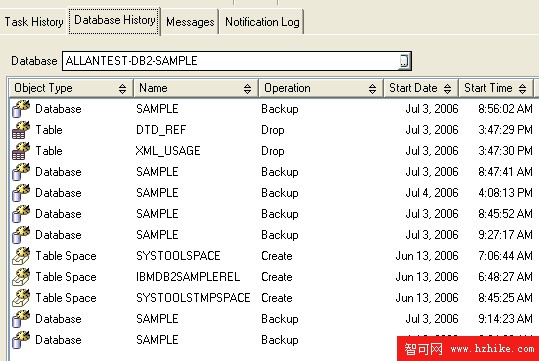Click the Create operation in the IBMDB2SAMPLEREL row

[x=277, y=277]
